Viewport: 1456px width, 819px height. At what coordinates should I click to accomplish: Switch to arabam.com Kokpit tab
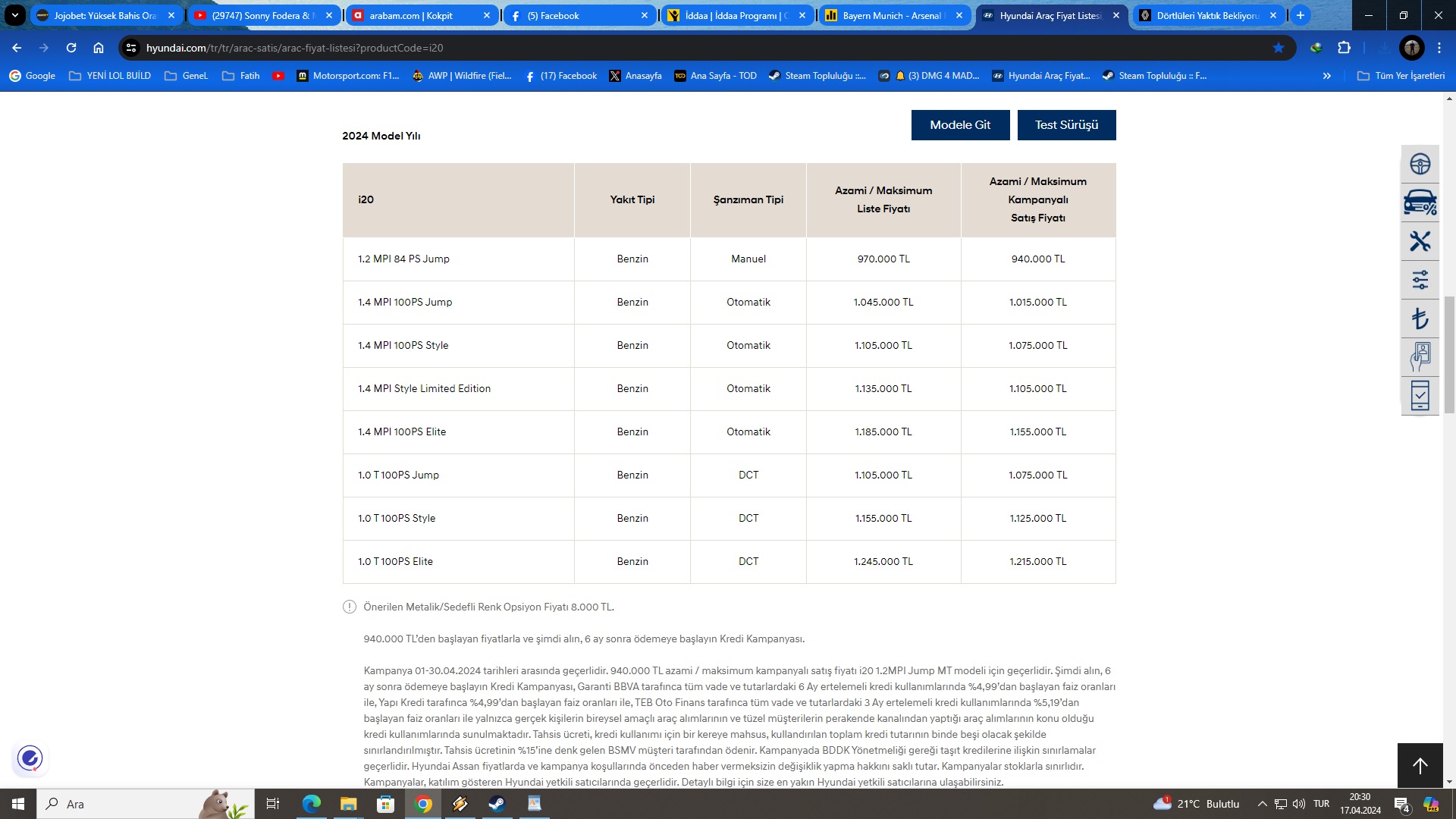(422, 15)
